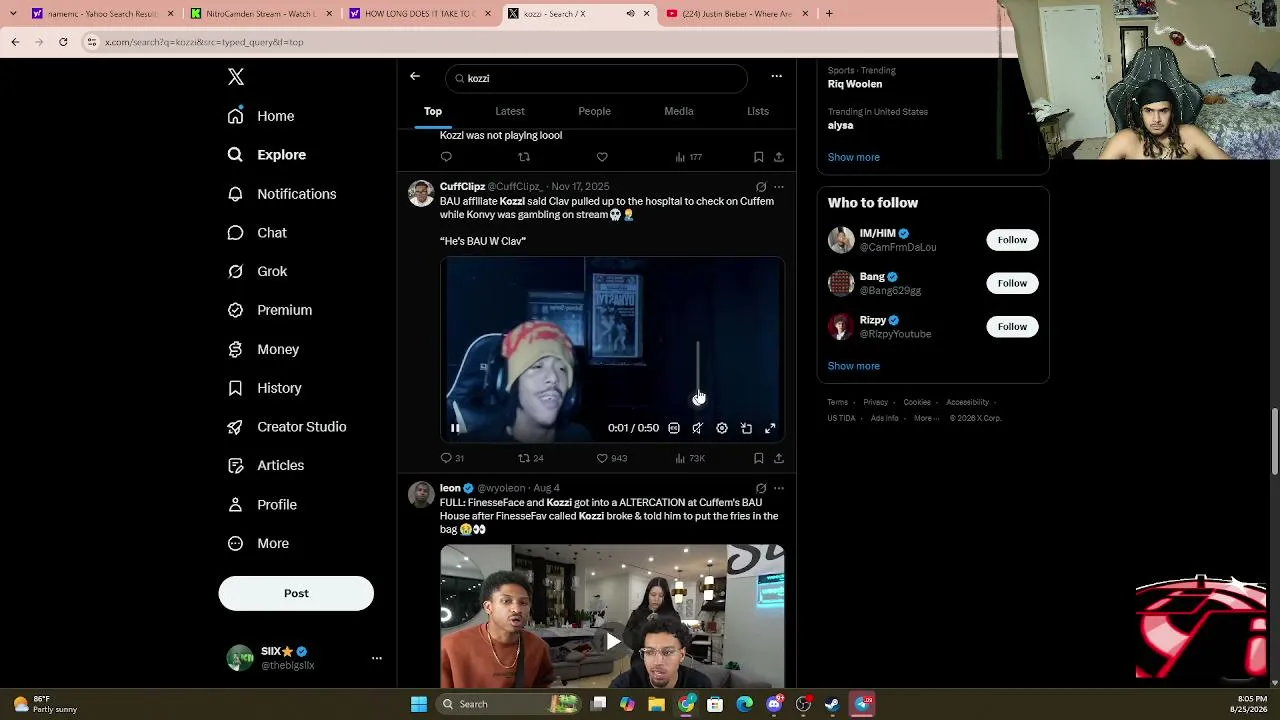Unmute the CuffClipz video
Viewport: 1280px width, 720px height.
click(698, 428)
